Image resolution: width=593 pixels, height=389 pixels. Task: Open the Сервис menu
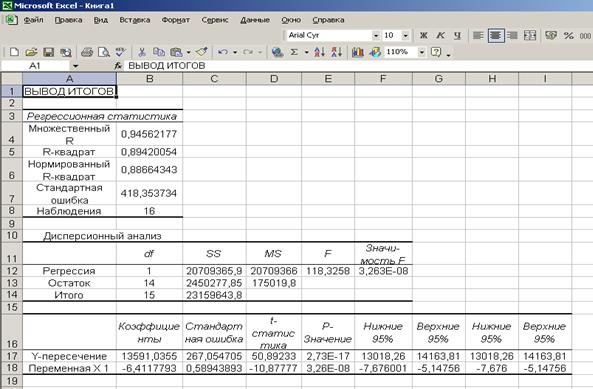pos(215,20)
